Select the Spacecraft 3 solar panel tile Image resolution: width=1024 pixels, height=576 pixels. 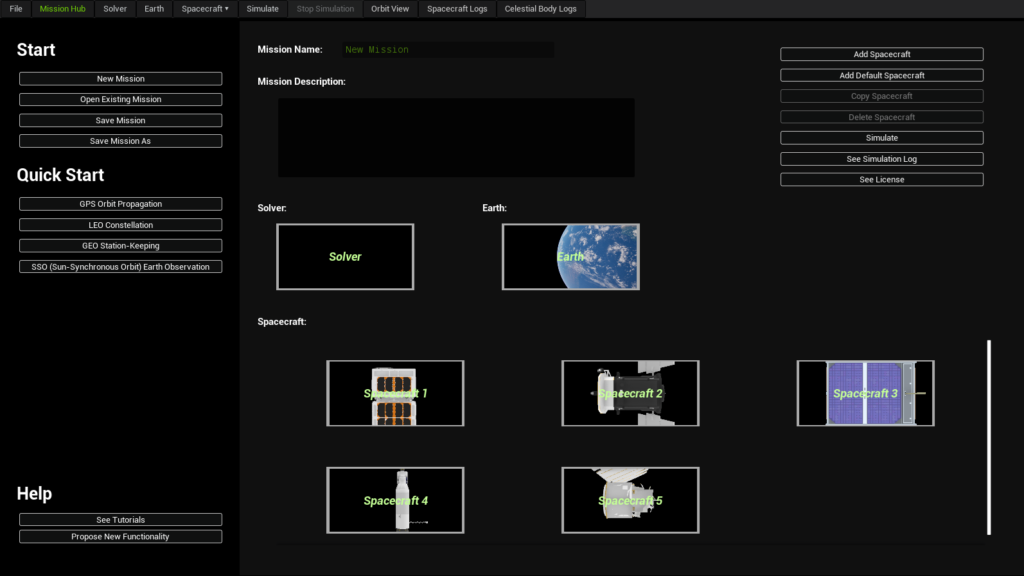tap(865, 393)
